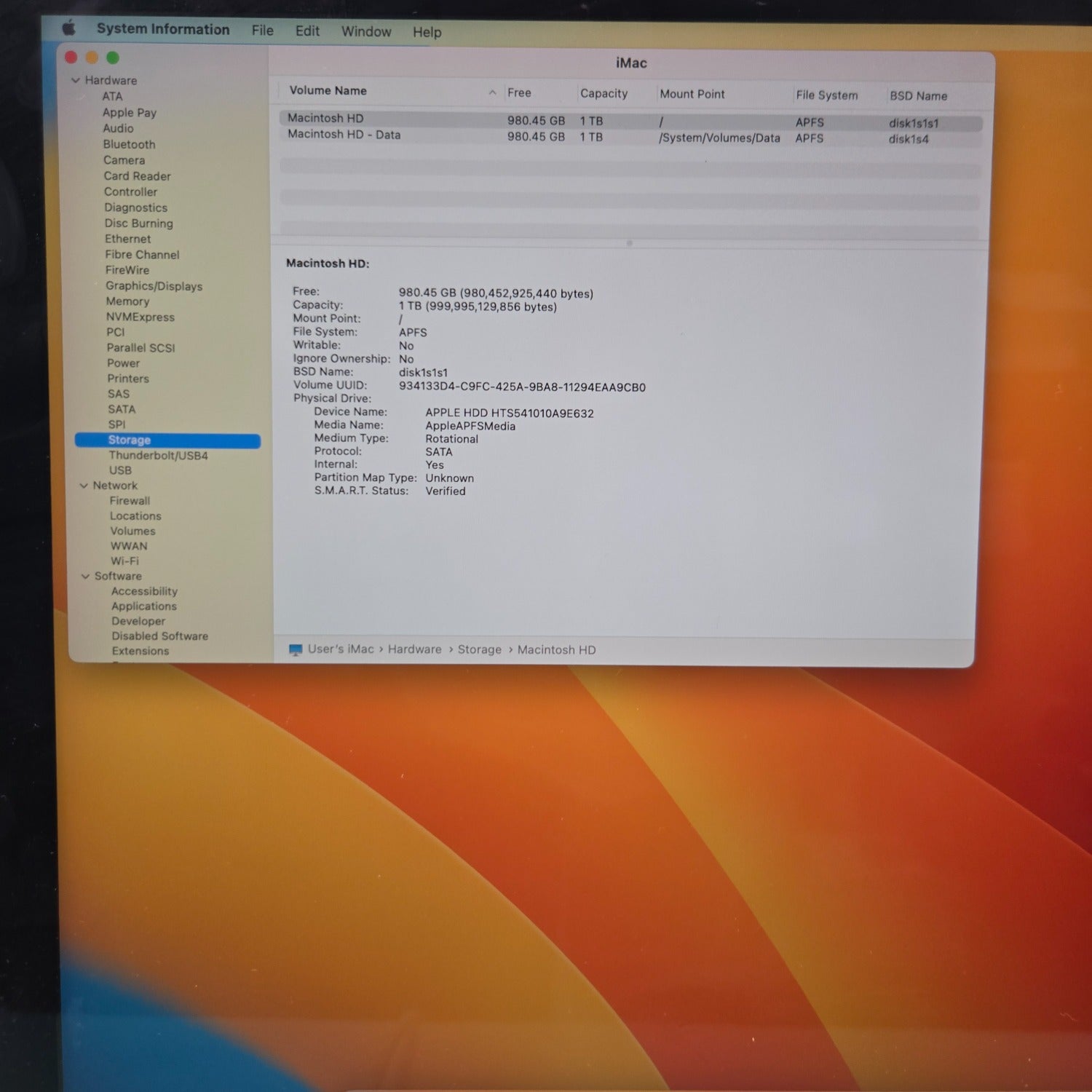Open the Help menu
The width and height of the screenshot is (1092, 1092).
point(427,32)
